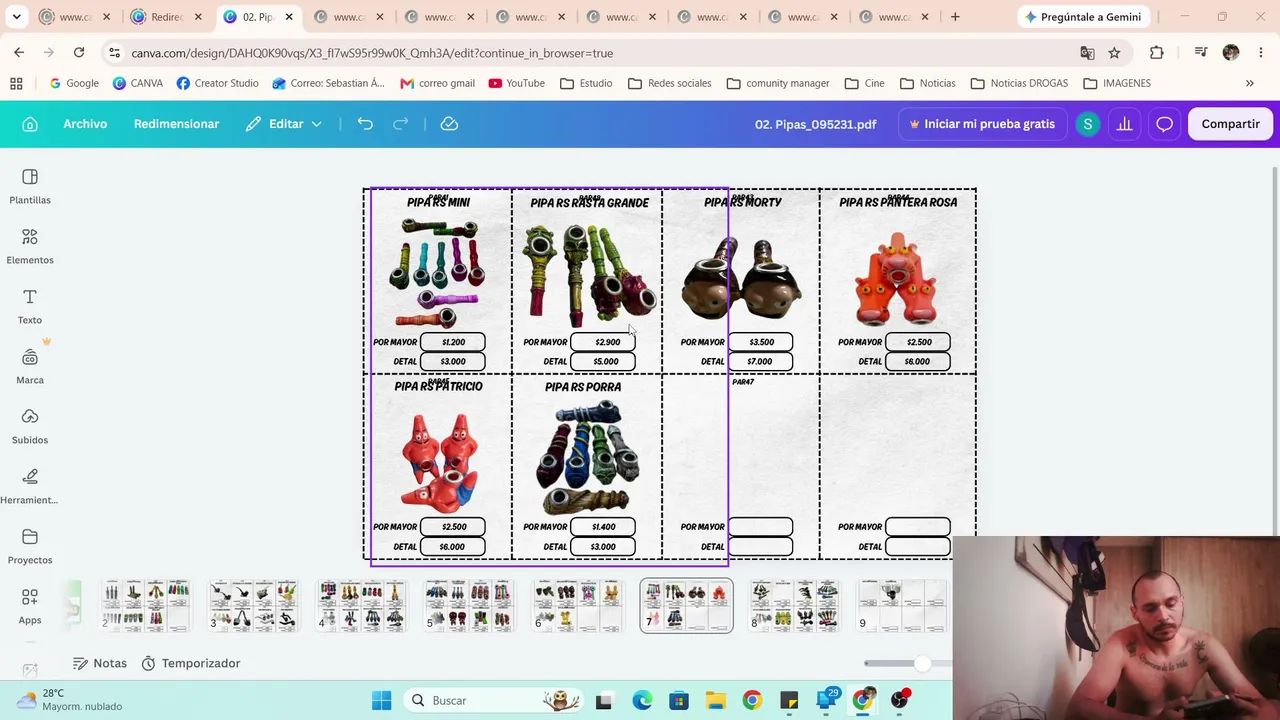Click the $7.000 detal price box

pos(760,361)
